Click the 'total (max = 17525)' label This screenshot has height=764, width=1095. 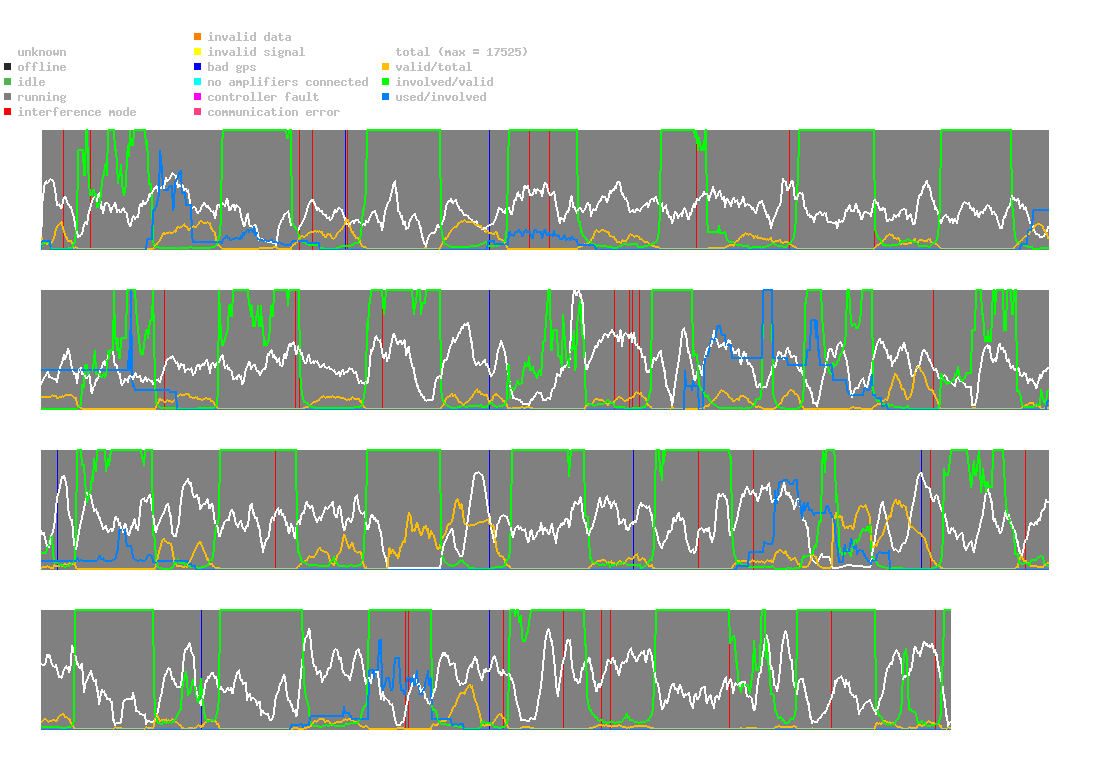click(x=462, y=52)
